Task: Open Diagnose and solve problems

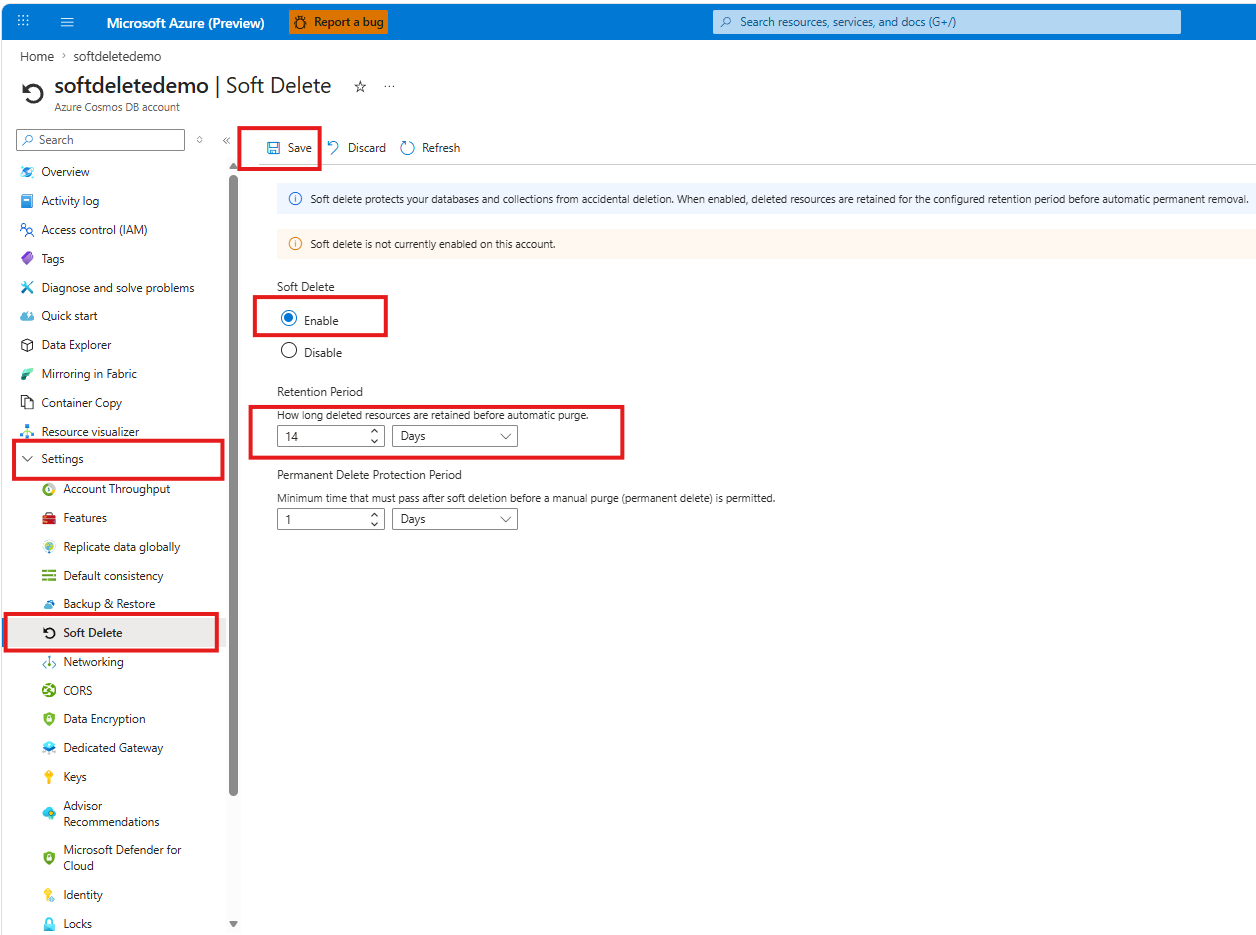Action: [x=118, y=288]
